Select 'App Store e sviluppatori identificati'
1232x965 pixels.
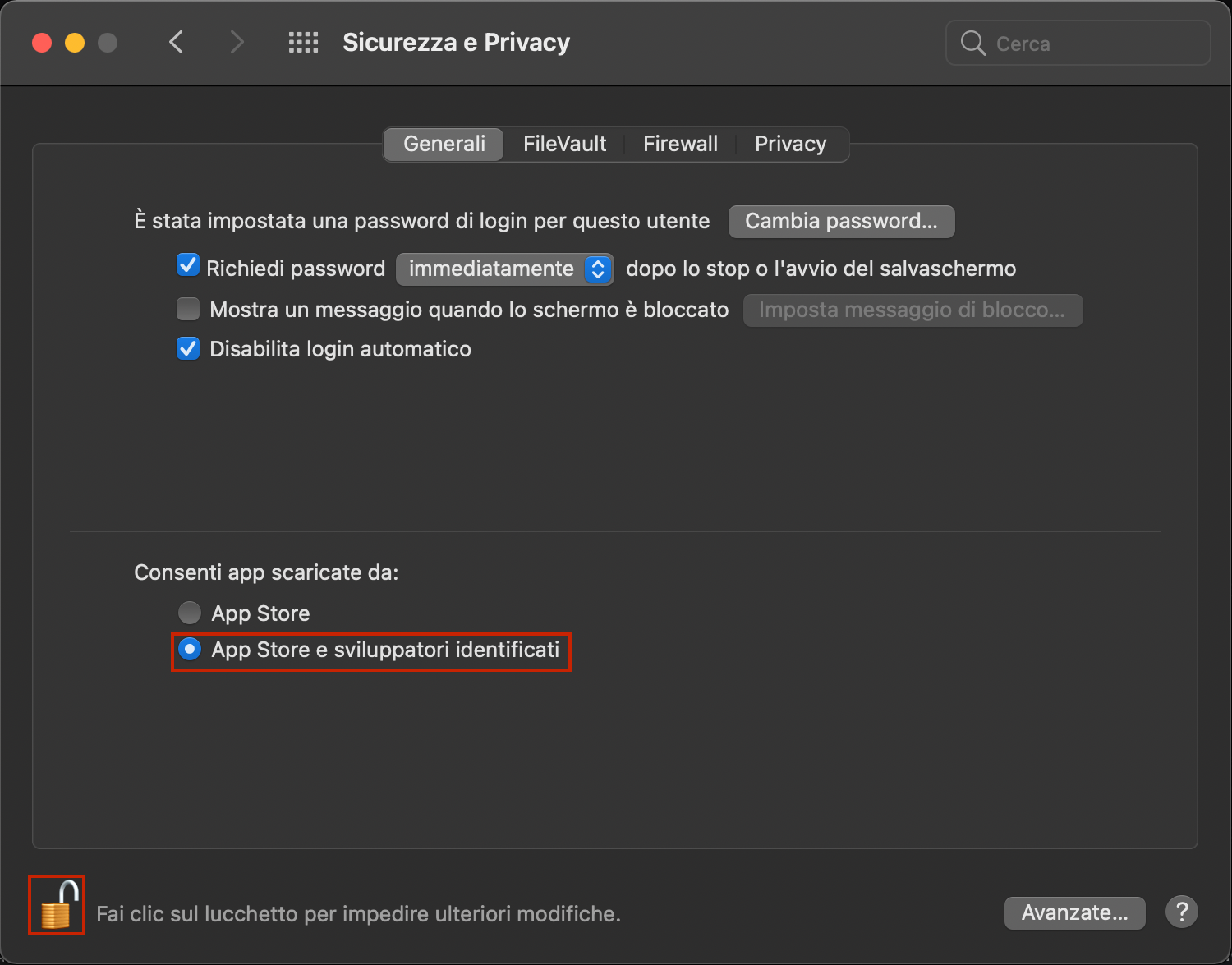190,650
